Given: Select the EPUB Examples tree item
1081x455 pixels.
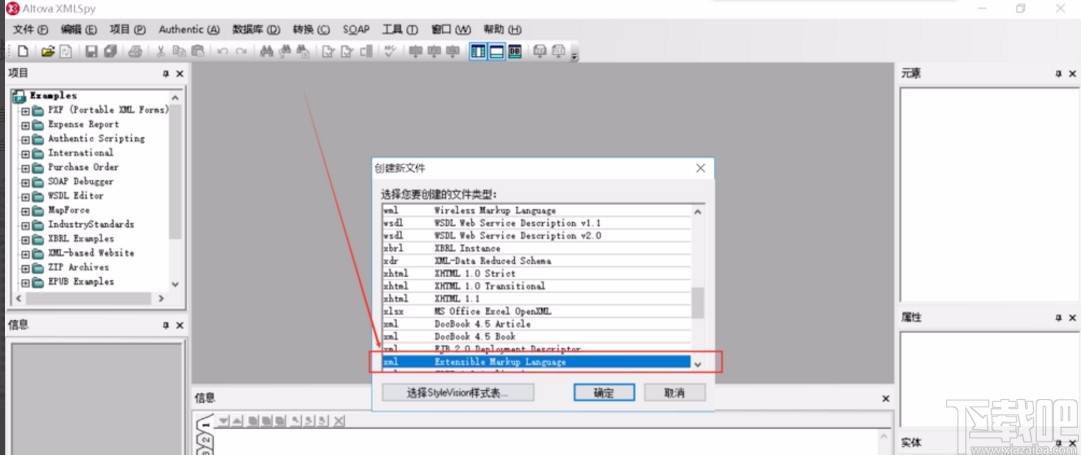Looking at the screenshot, I should click(x=81, y=282).
